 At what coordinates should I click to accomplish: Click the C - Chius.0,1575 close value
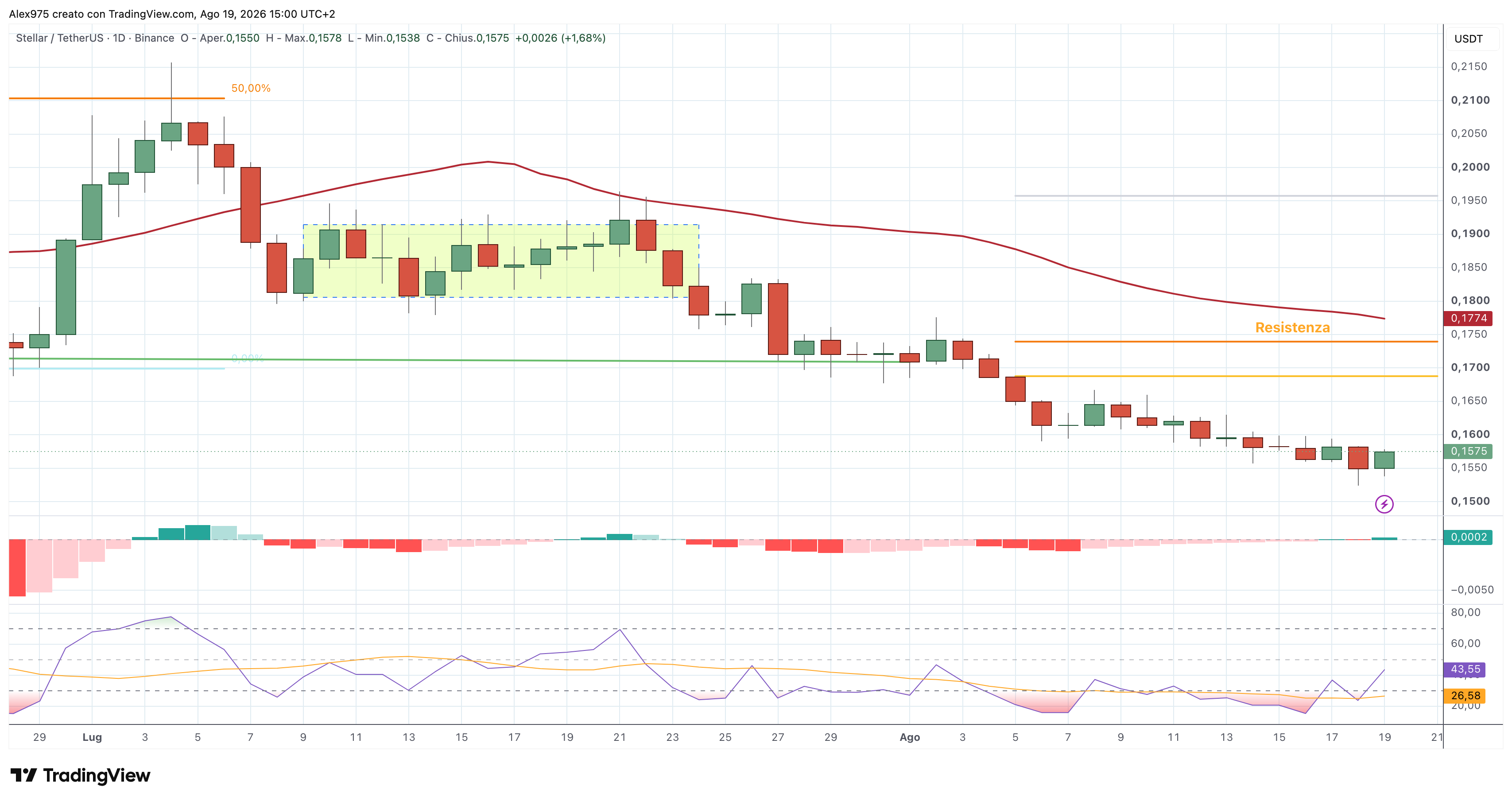467,38
